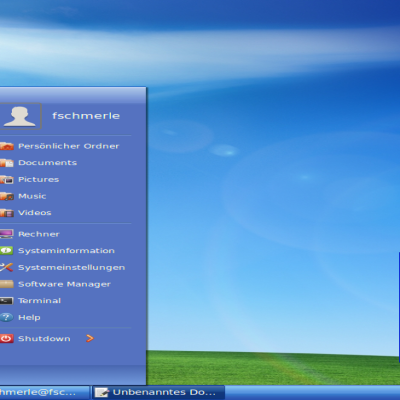Viewport: 400px width, 400px height.
Task: Launch Terminal from menu text
Action: (40, 301)
